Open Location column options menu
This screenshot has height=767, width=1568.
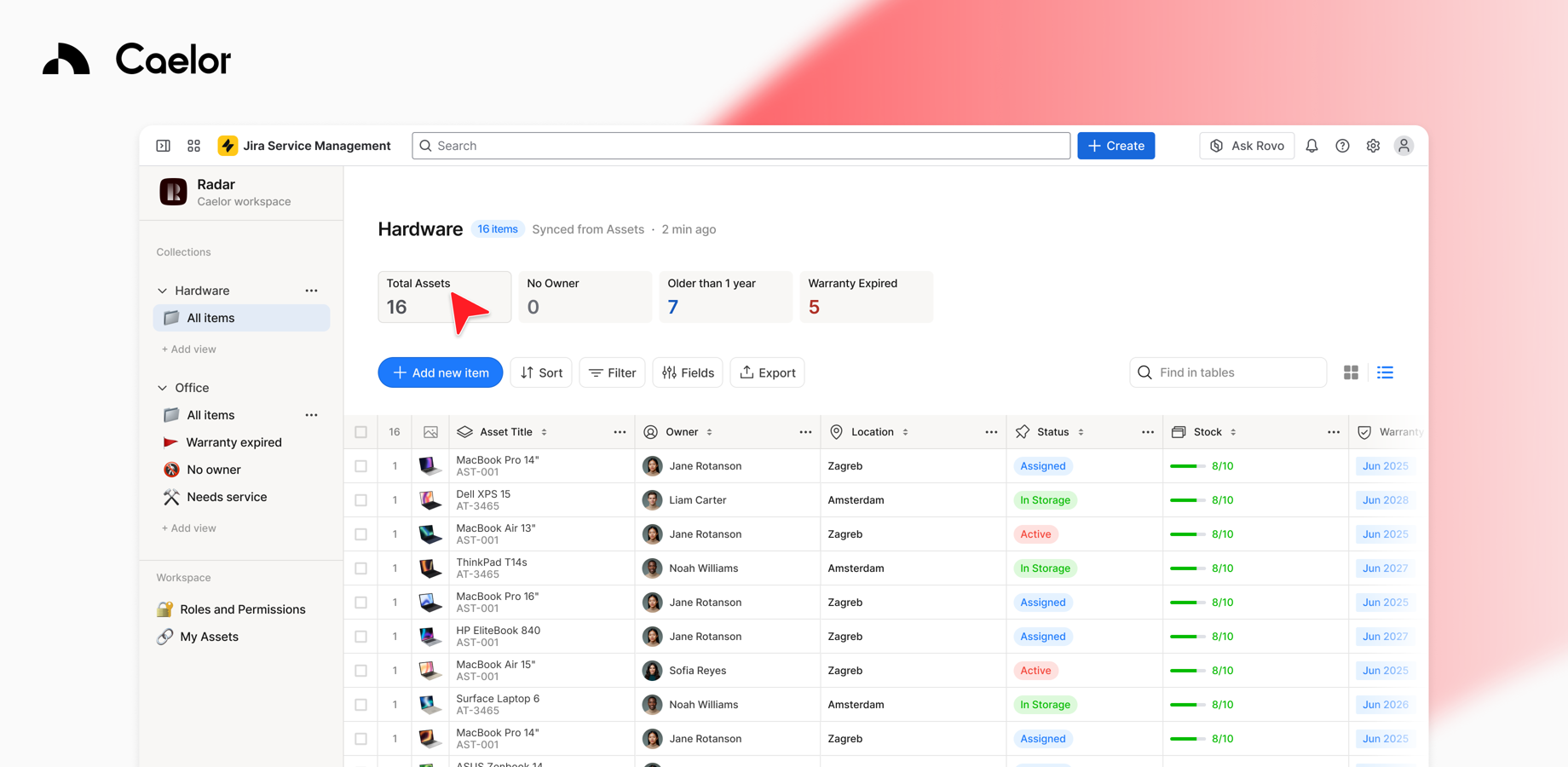pos(991,432)
